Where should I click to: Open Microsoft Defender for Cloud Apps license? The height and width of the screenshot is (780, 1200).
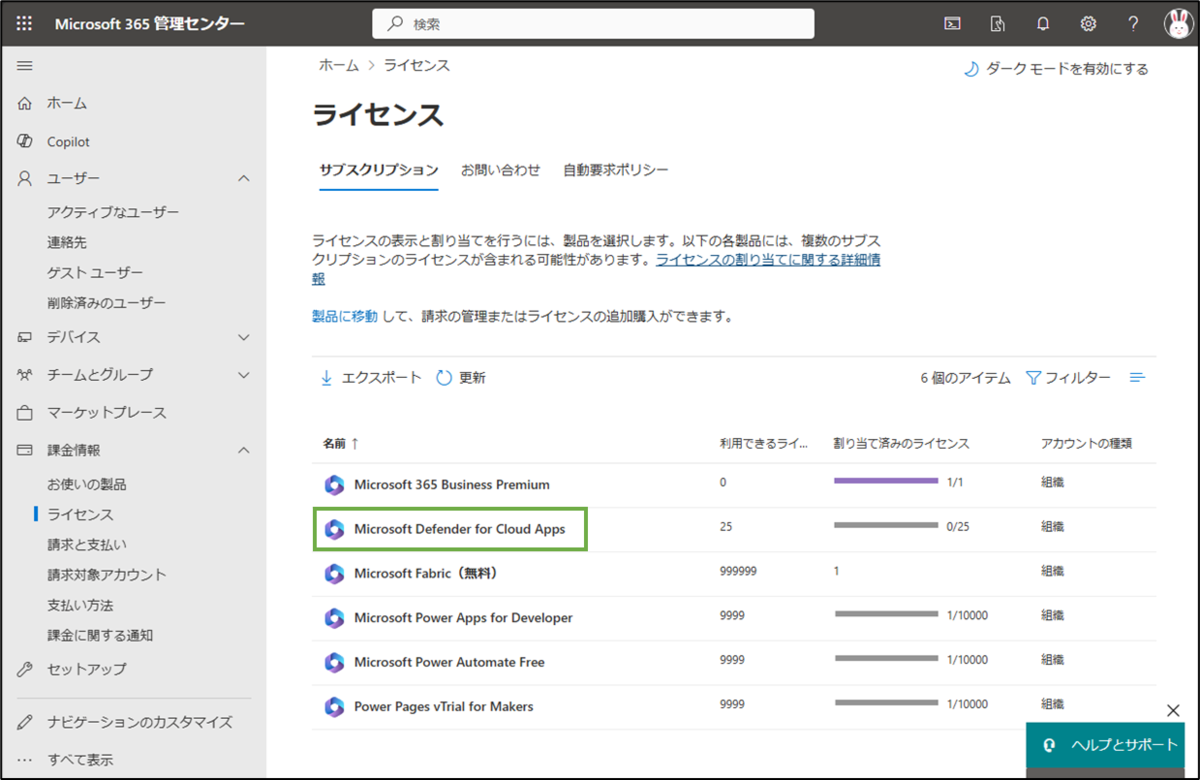(459, 529)
